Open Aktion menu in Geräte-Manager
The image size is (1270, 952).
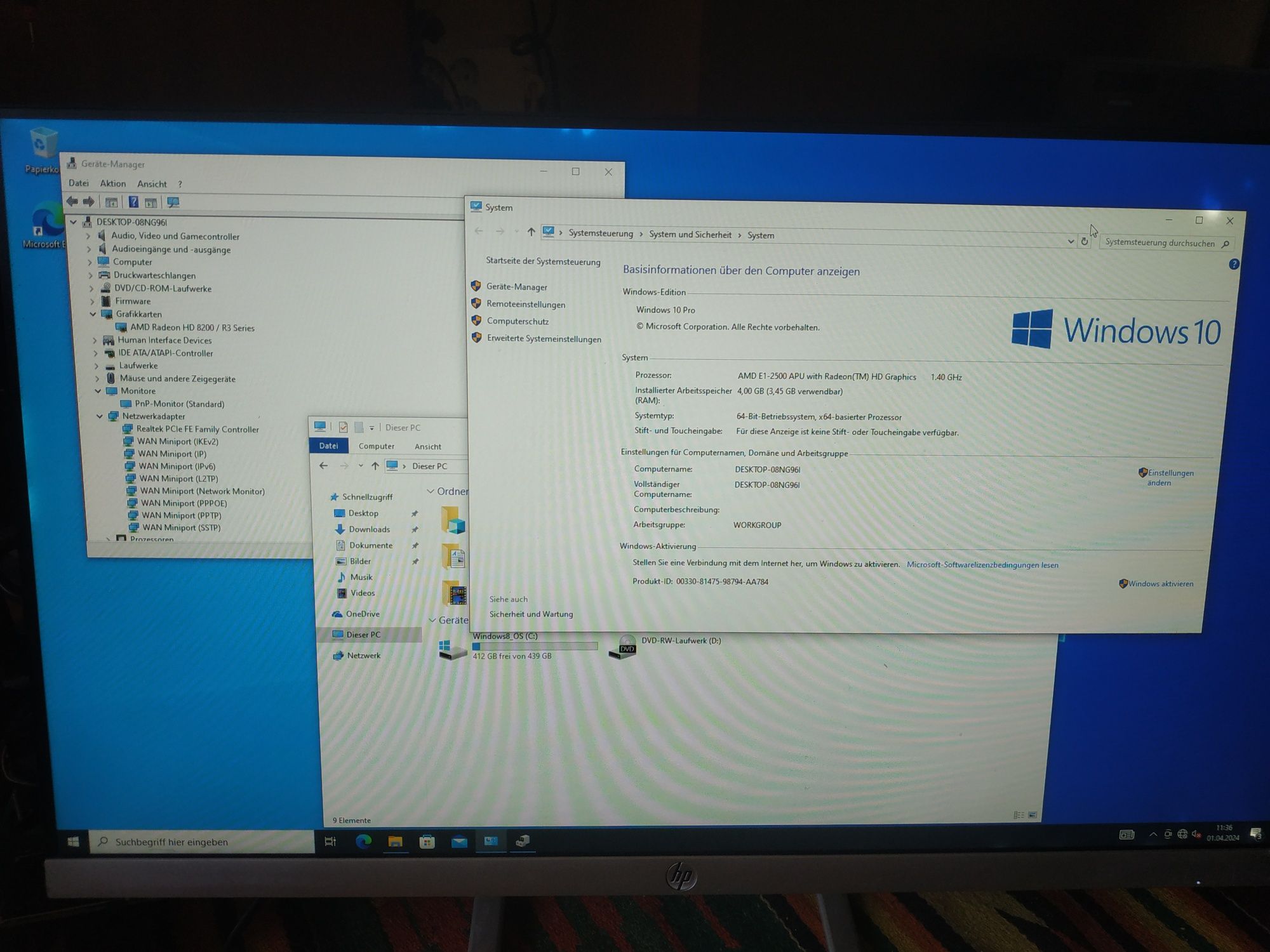pos(113,183)
